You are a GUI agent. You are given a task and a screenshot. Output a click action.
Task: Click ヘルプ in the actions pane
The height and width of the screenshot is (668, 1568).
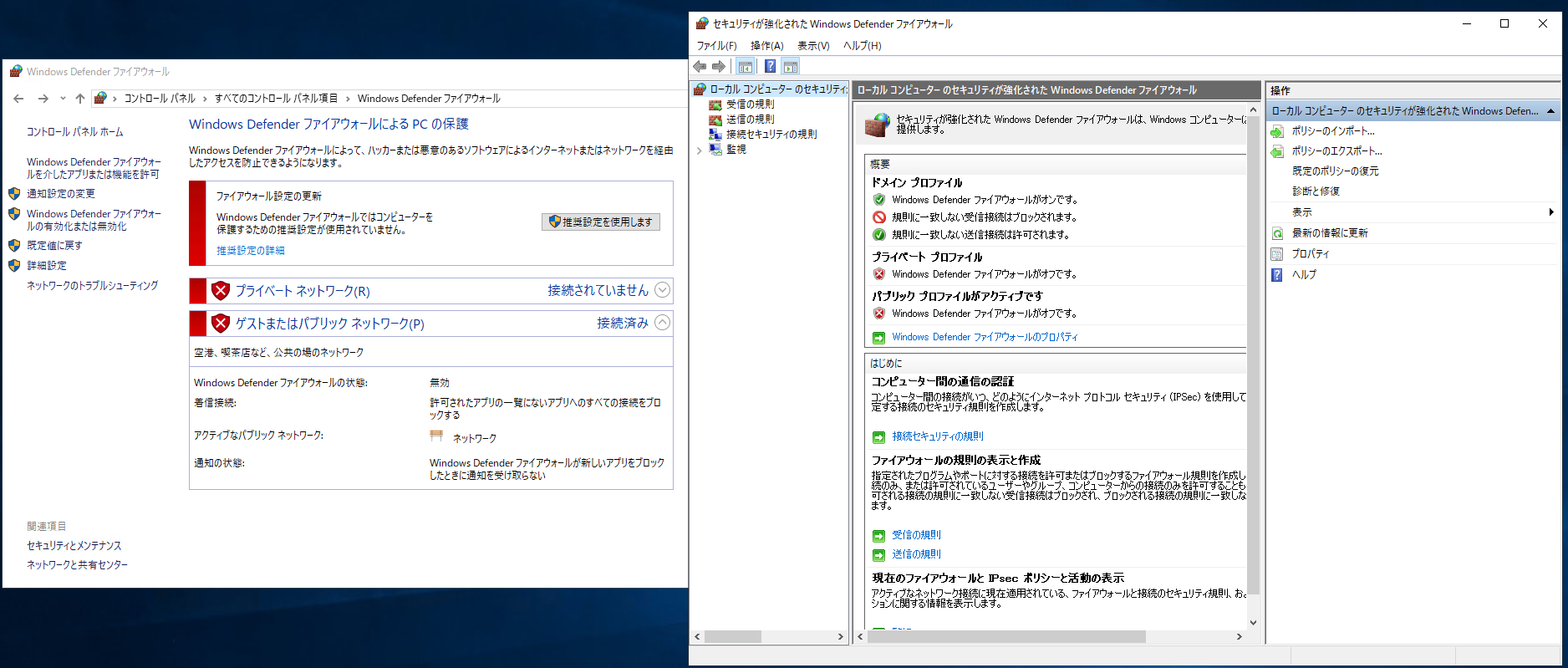[1304, 274]
